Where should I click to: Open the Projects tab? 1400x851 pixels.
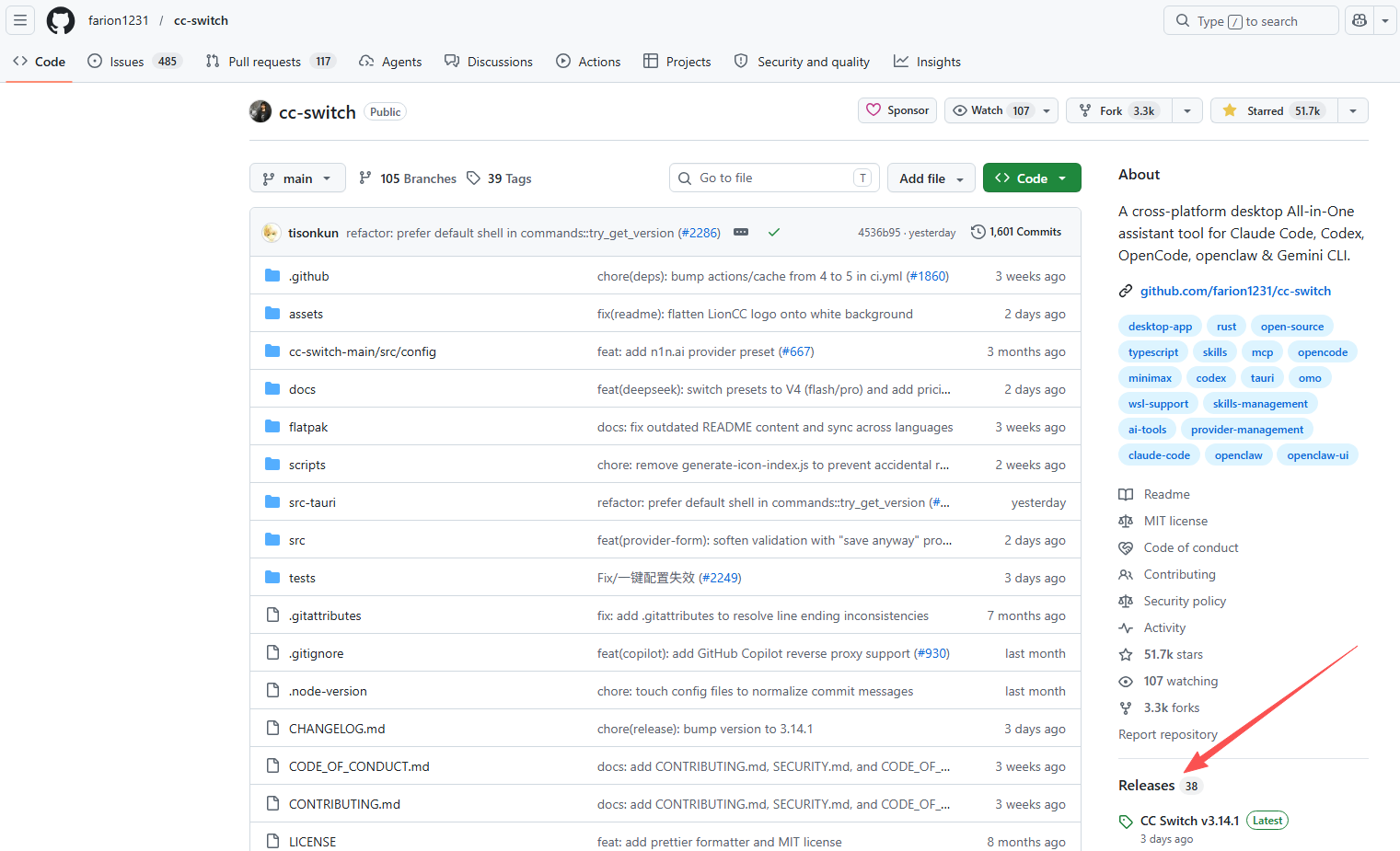pos(677,62)
